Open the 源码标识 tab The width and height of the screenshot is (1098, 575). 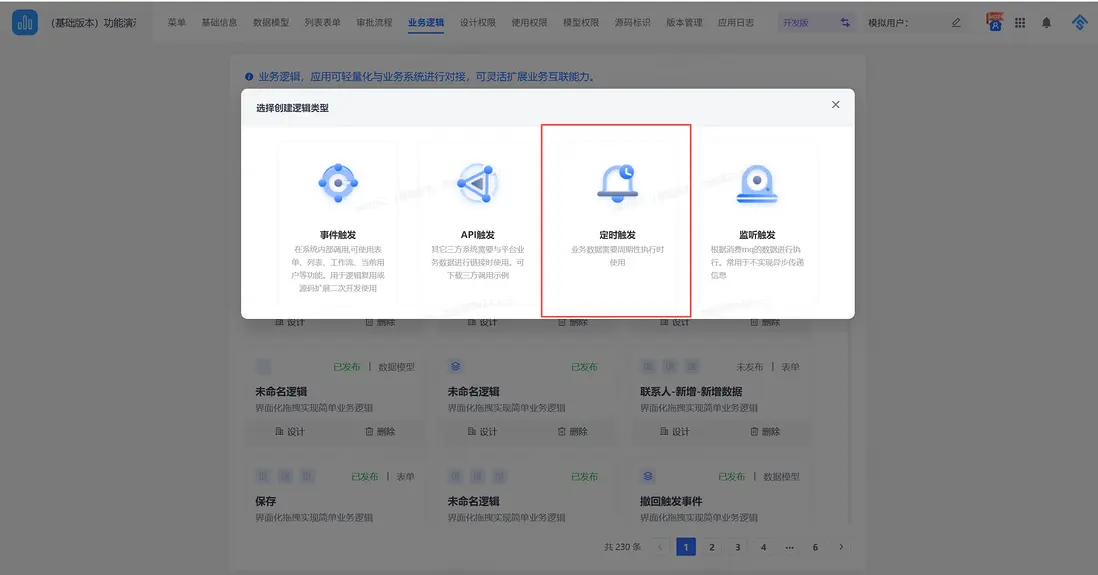pos(632,22)
